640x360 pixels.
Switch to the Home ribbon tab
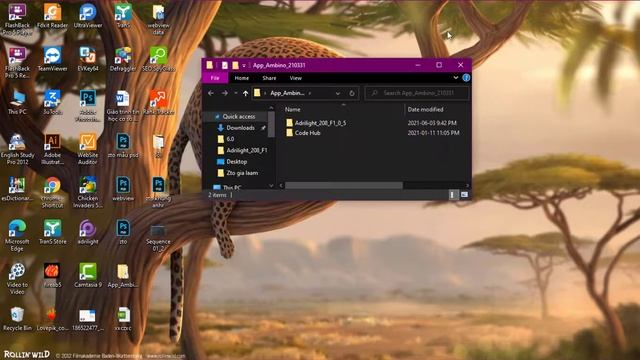(242, 78)
